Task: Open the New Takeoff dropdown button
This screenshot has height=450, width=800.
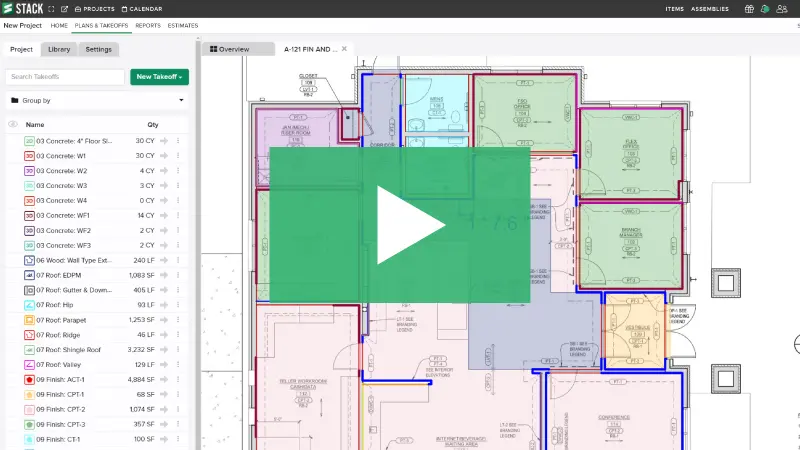Action: coord(159,77)
